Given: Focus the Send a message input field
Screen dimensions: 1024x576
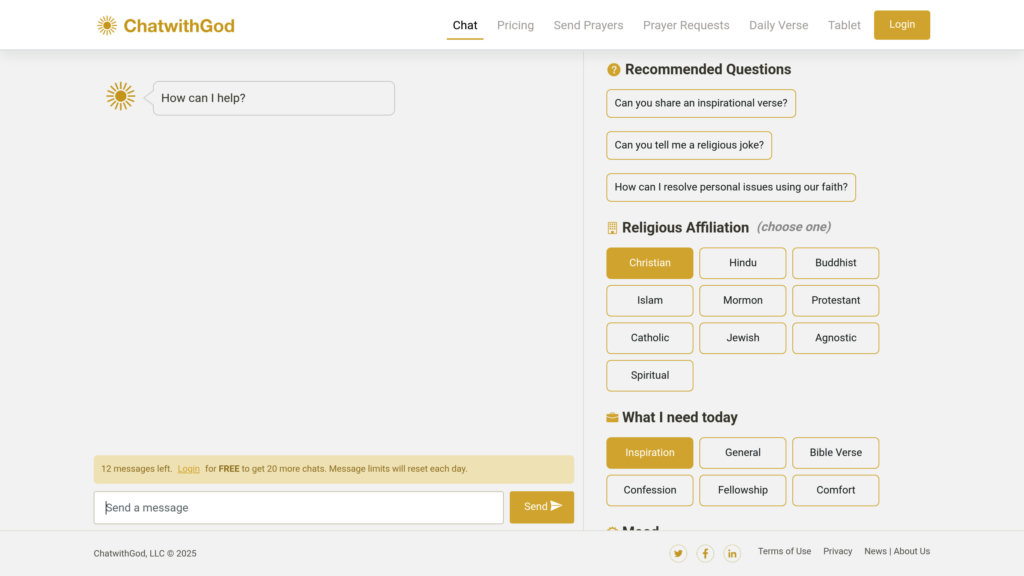Looking at the screenshot, I should pyautogui.click(x=298, y=508).
